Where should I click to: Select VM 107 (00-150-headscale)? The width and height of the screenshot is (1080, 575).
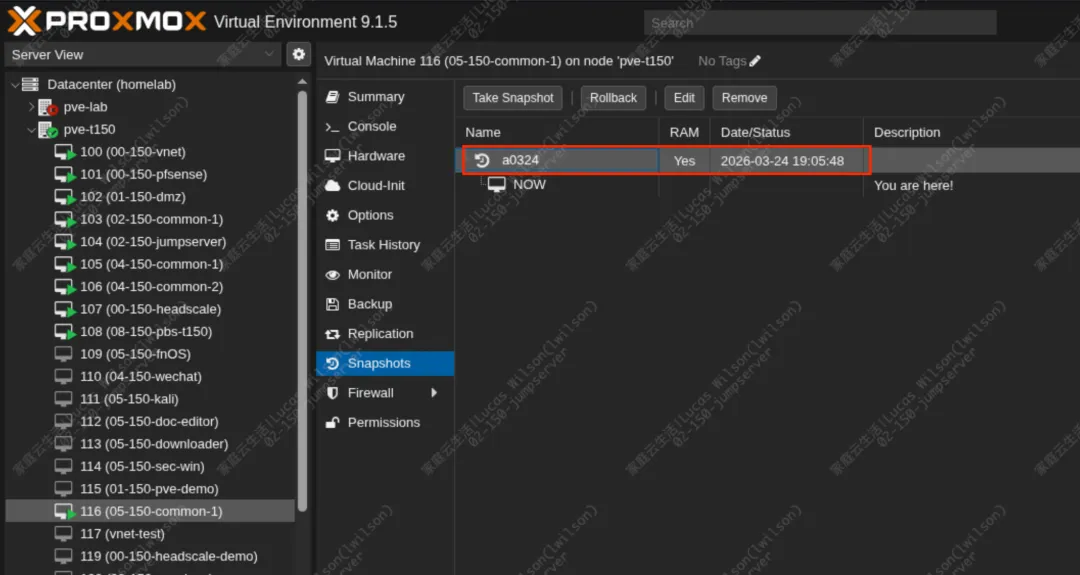click(151, 309)
